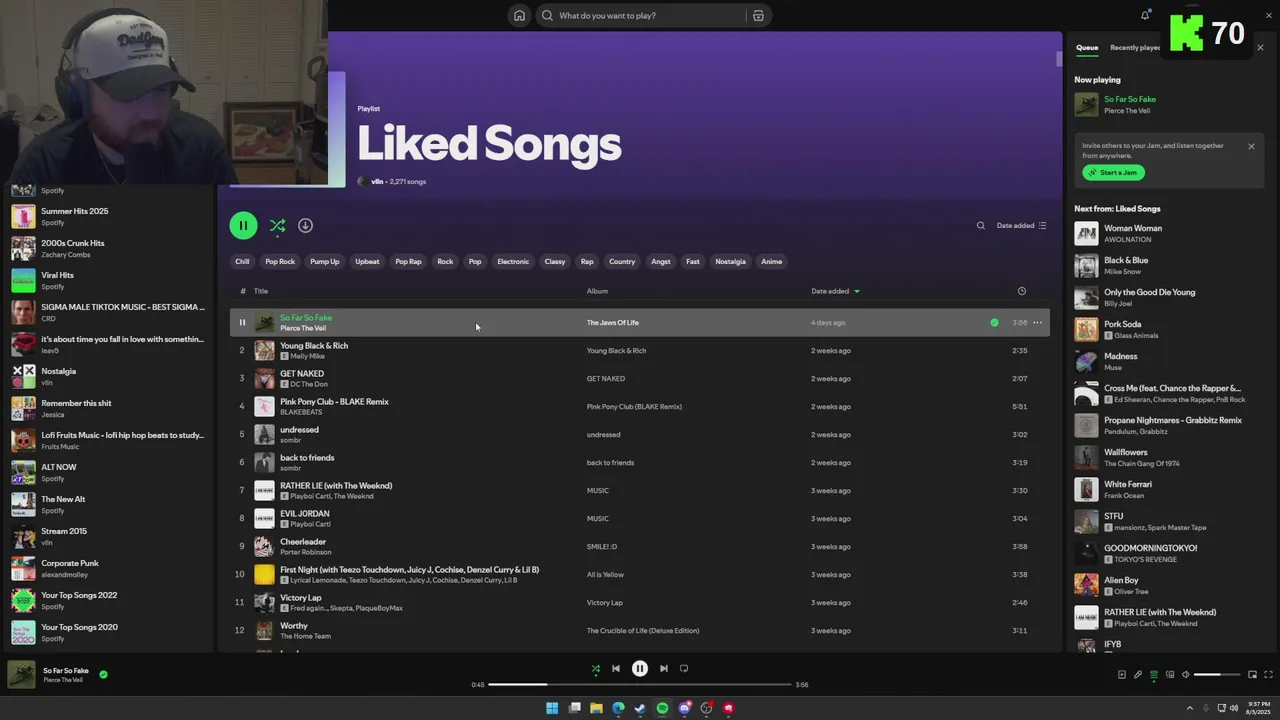Open Browse icon in search bar
This screenshot has width=1280, height=720.
point(758,15)
